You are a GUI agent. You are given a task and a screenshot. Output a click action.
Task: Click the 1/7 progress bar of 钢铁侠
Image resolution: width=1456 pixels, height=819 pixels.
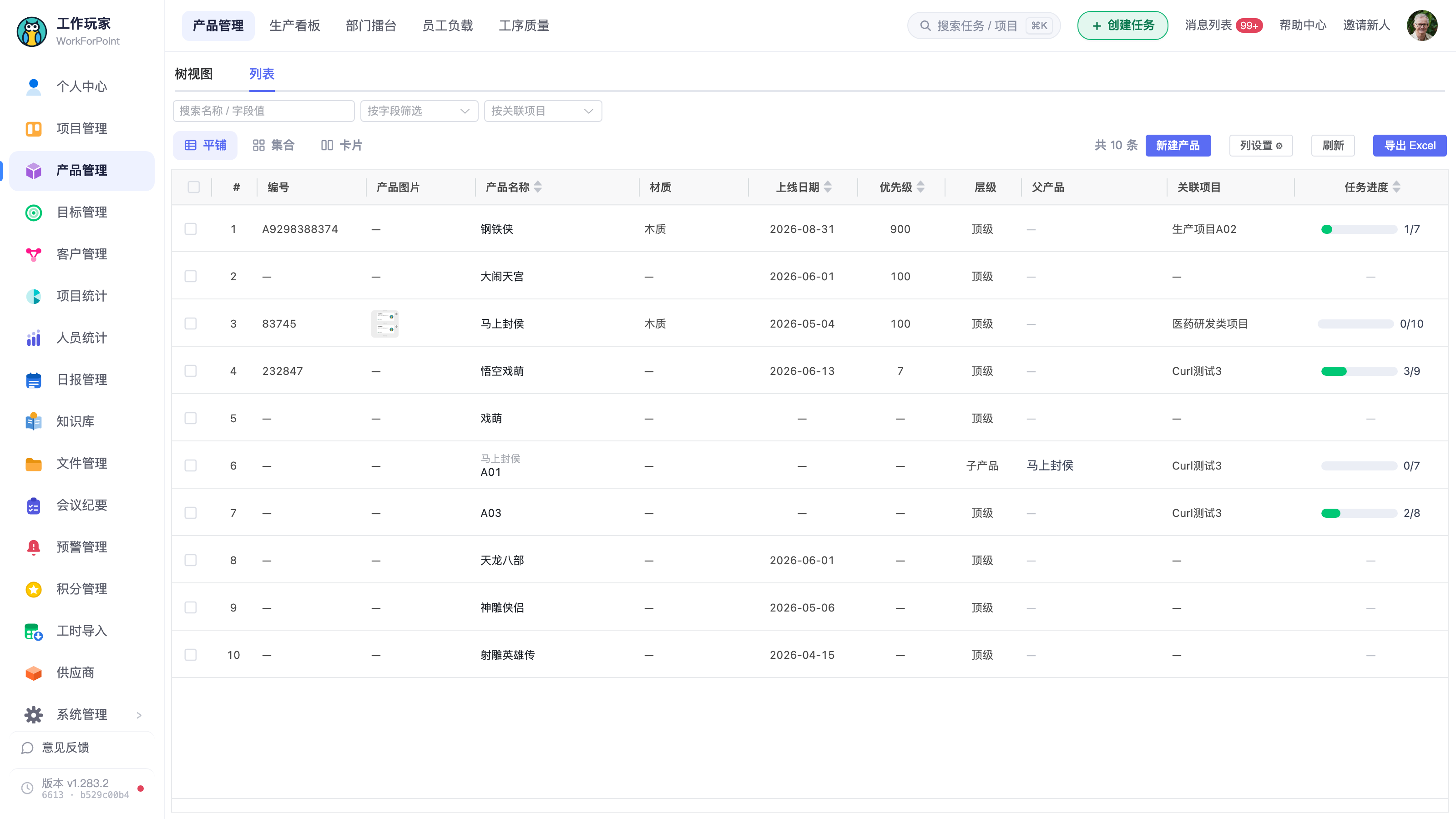tap(1359, 229)
